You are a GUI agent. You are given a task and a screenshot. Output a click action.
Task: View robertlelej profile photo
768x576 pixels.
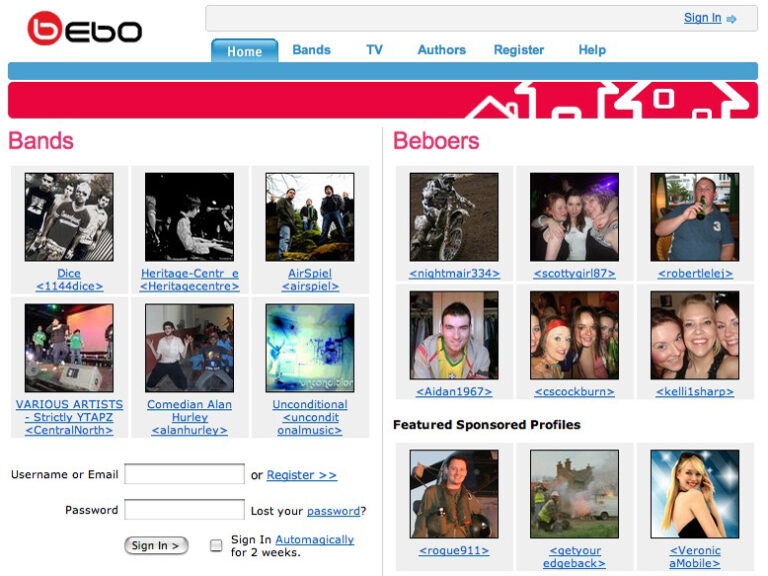coord(695,216)
